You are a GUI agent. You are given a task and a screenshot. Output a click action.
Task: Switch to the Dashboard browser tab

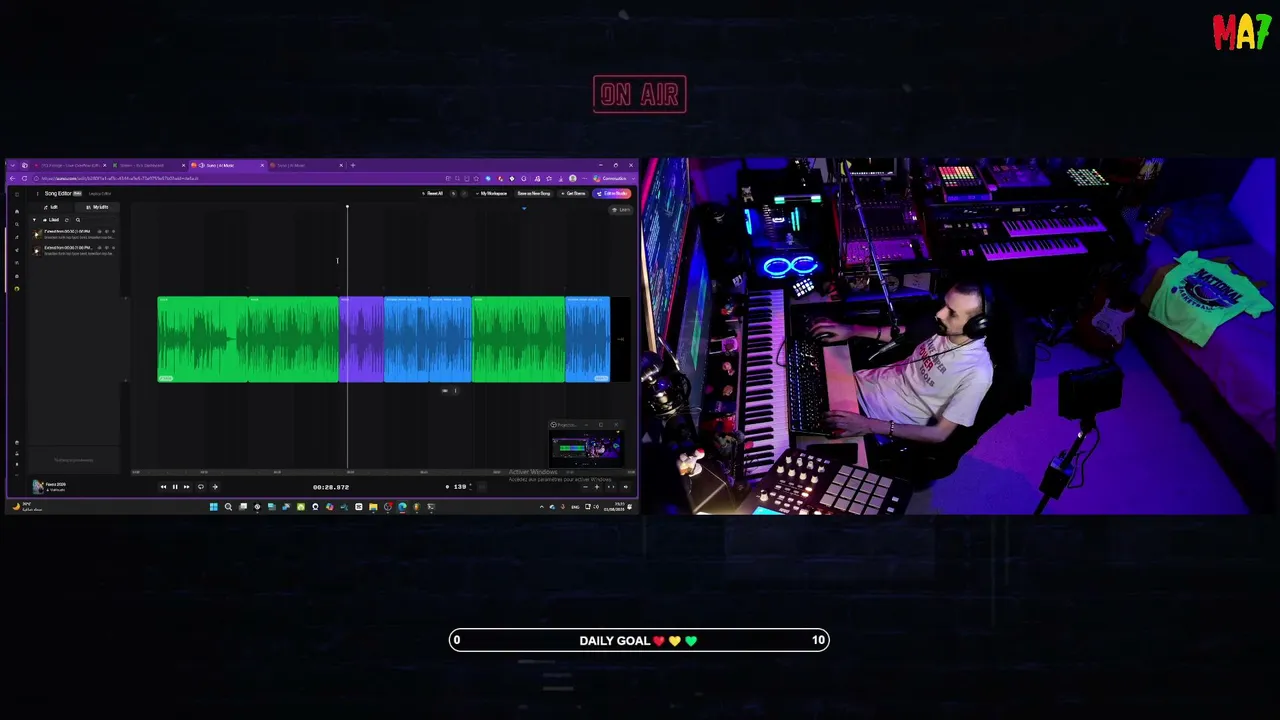tap(147, 165)
